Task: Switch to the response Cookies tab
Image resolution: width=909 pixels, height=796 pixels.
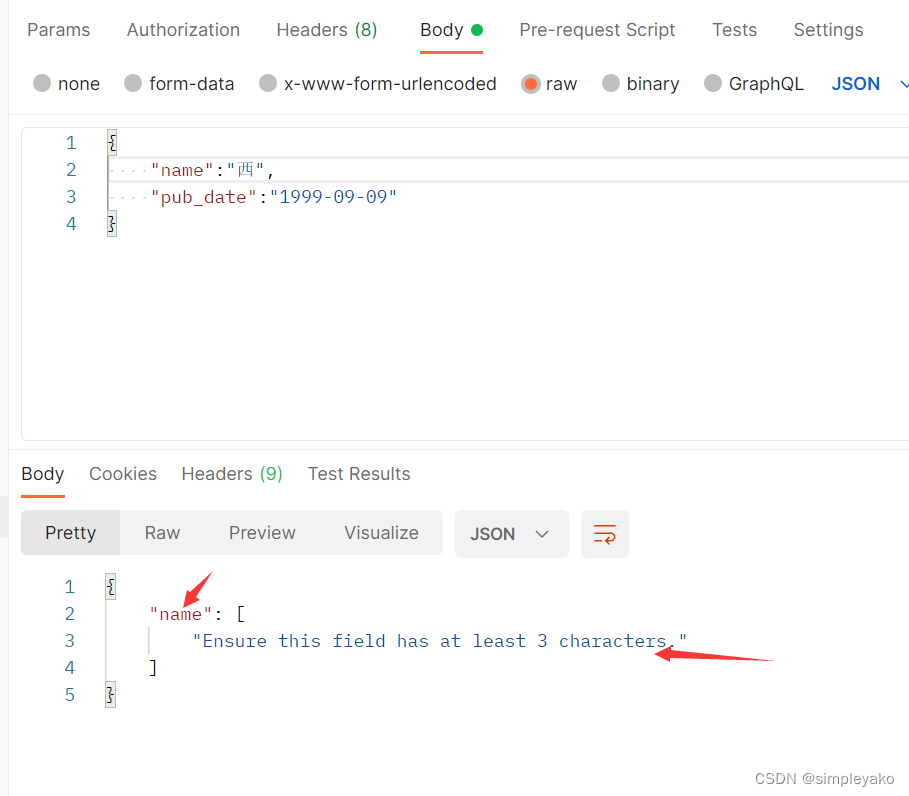Action: (123, 474)
